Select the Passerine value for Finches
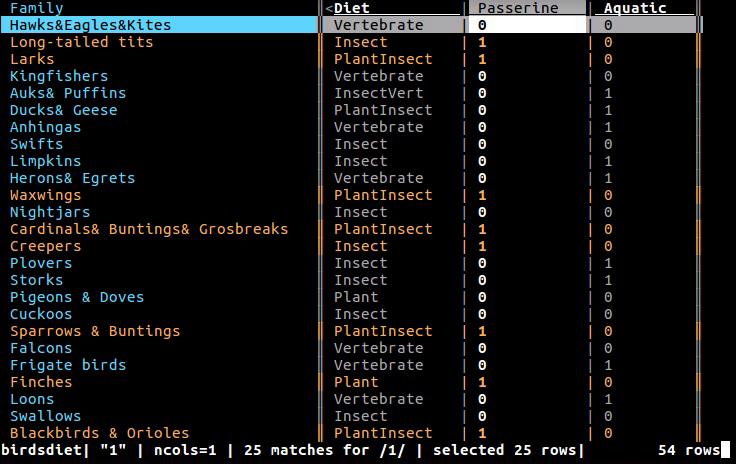 point(482,382)
